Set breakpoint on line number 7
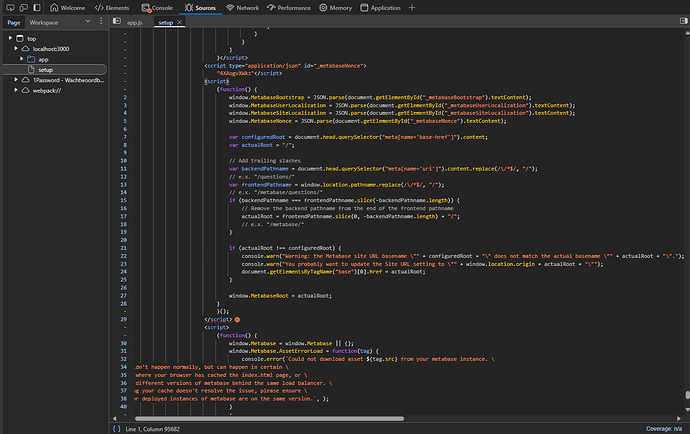This screenshot has height=434, width=690. pyautogui.click(x=125, y=137)
